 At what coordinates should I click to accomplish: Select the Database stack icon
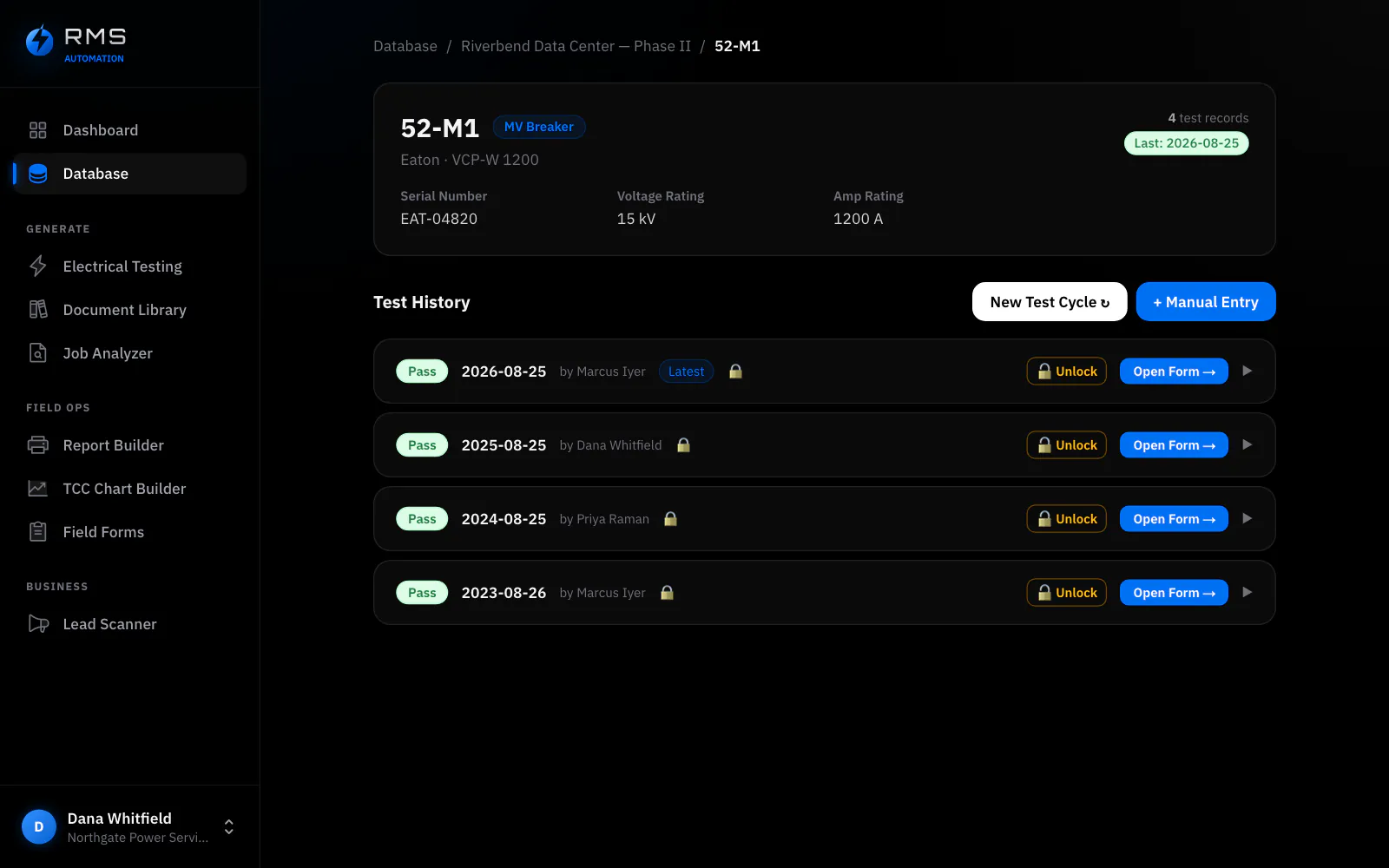tap(38, 174)
